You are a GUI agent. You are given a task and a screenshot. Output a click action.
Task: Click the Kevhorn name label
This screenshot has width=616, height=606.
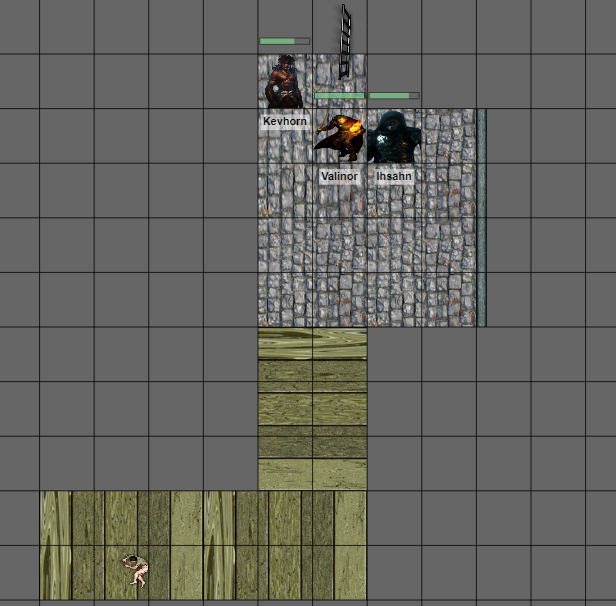285,121
